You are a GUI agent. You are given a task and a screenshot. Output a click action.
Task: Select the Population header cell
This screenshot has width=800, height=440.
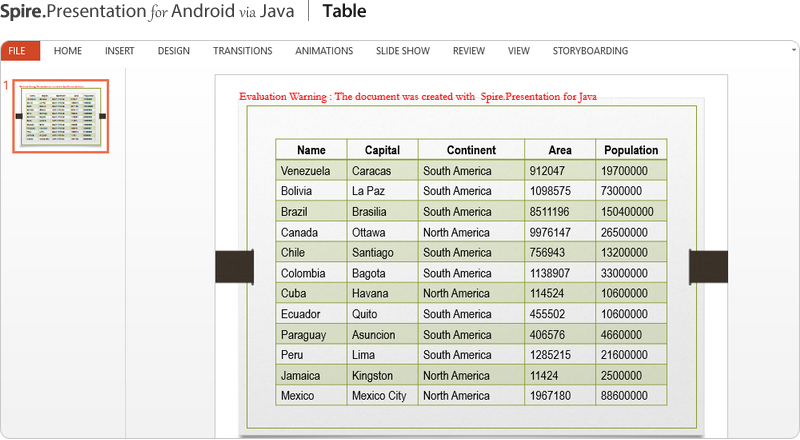631,150
